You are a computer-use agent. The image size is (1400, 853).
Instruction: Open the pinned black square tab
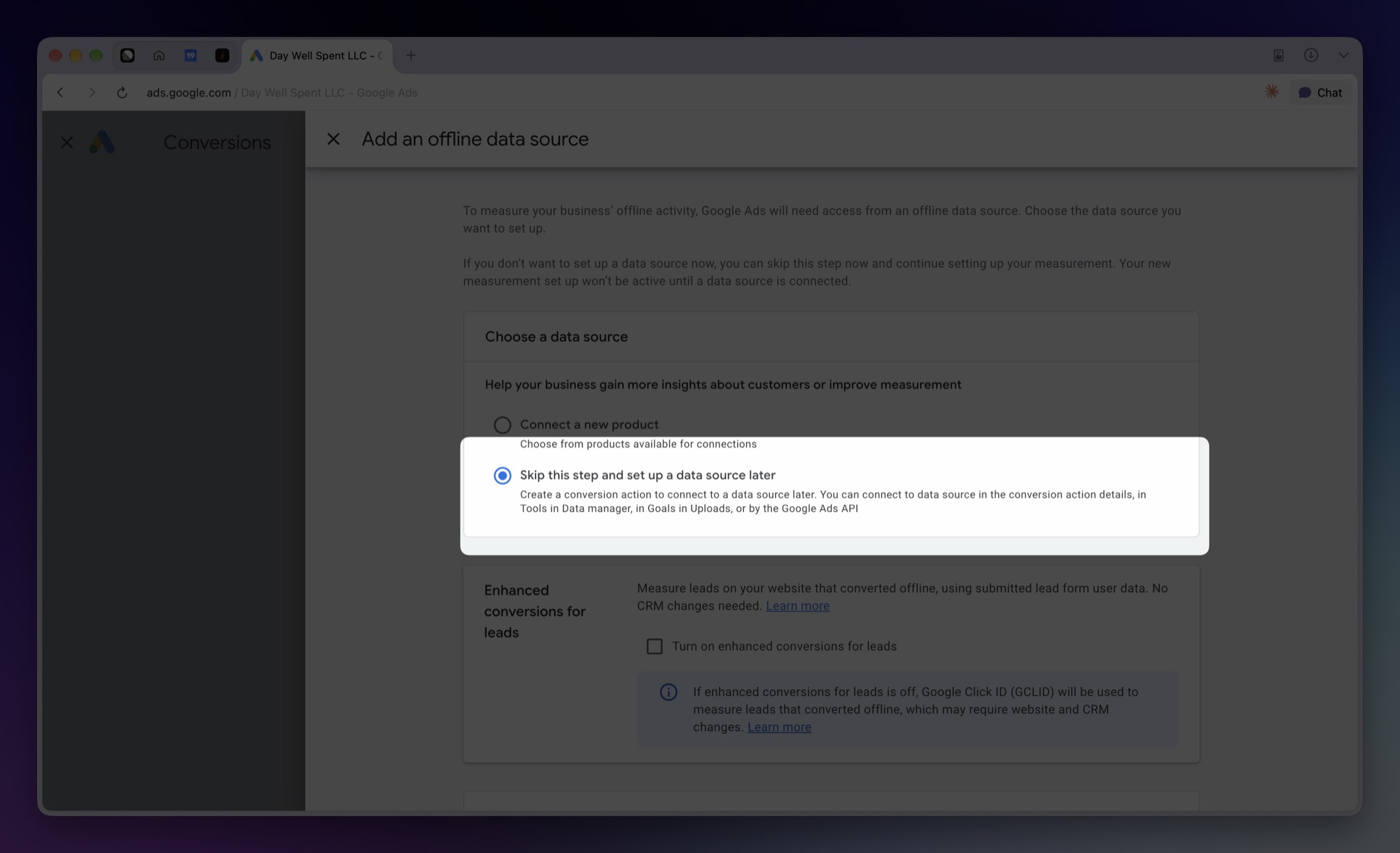(x=222, y=55)
